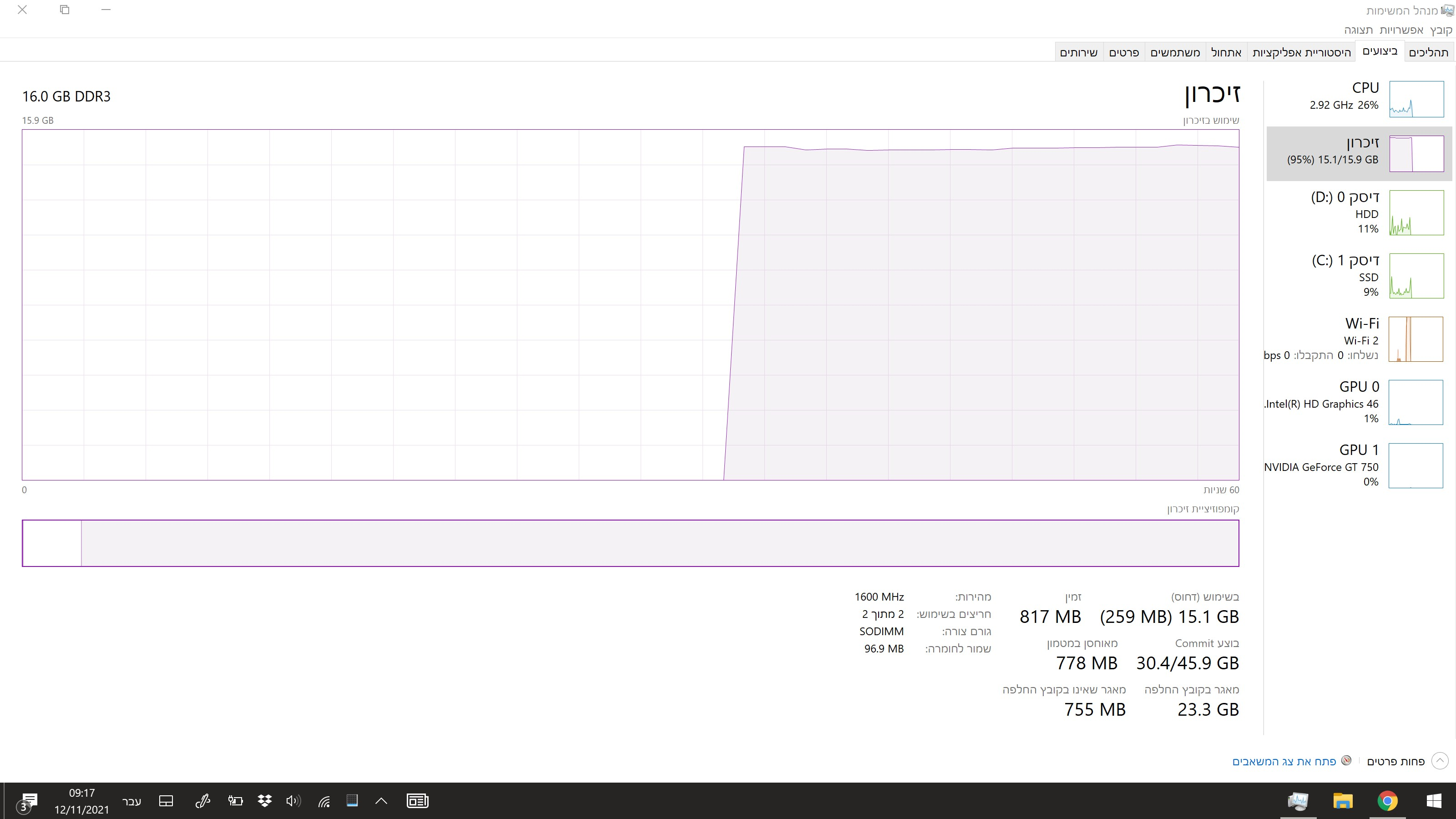Open the קובץ (File) menu
Viewport: 1456px width, 819px height.
[x=1441, y=30]
